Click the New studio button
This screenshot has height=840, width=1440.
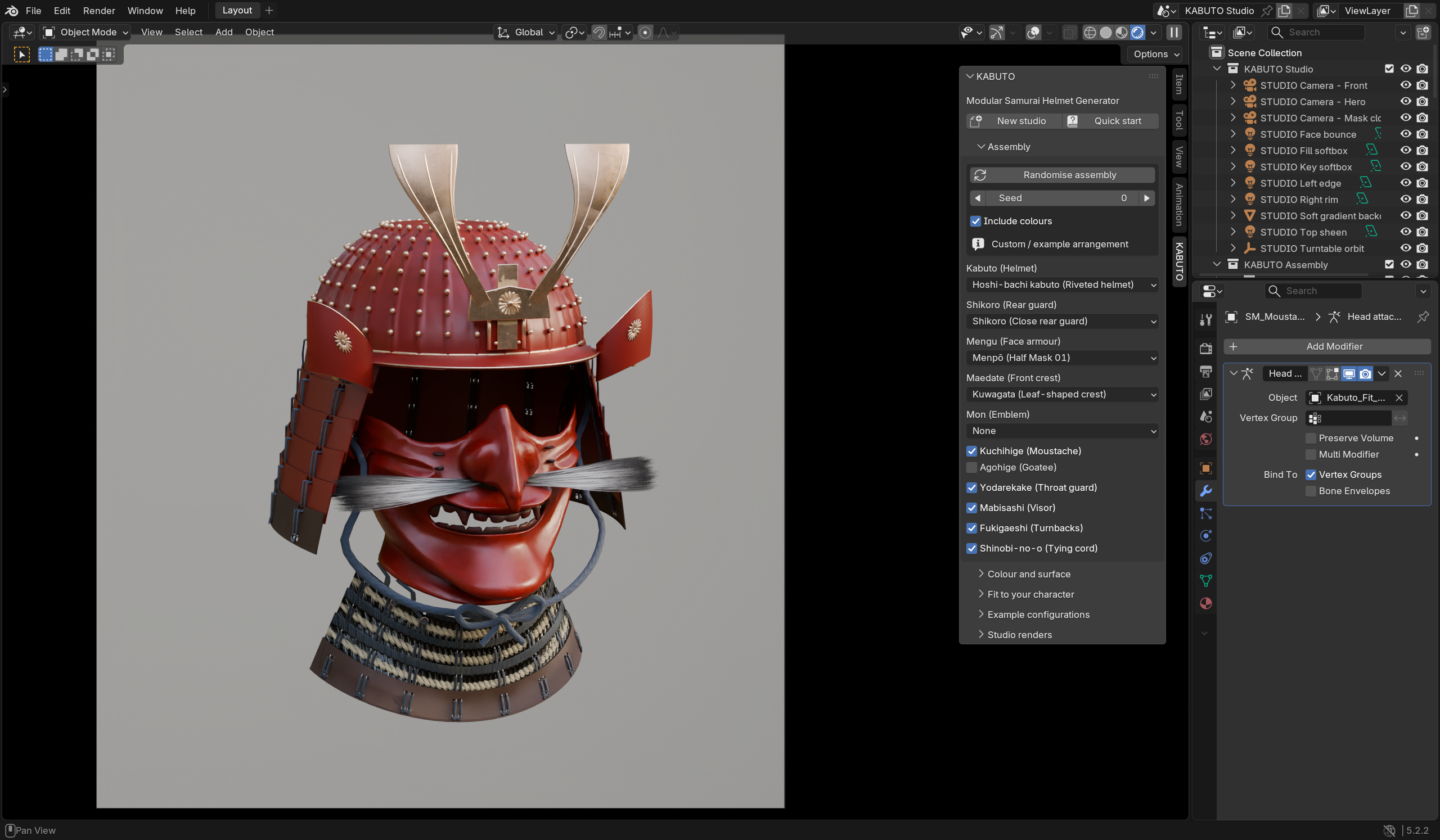(x=1014, y=121)
